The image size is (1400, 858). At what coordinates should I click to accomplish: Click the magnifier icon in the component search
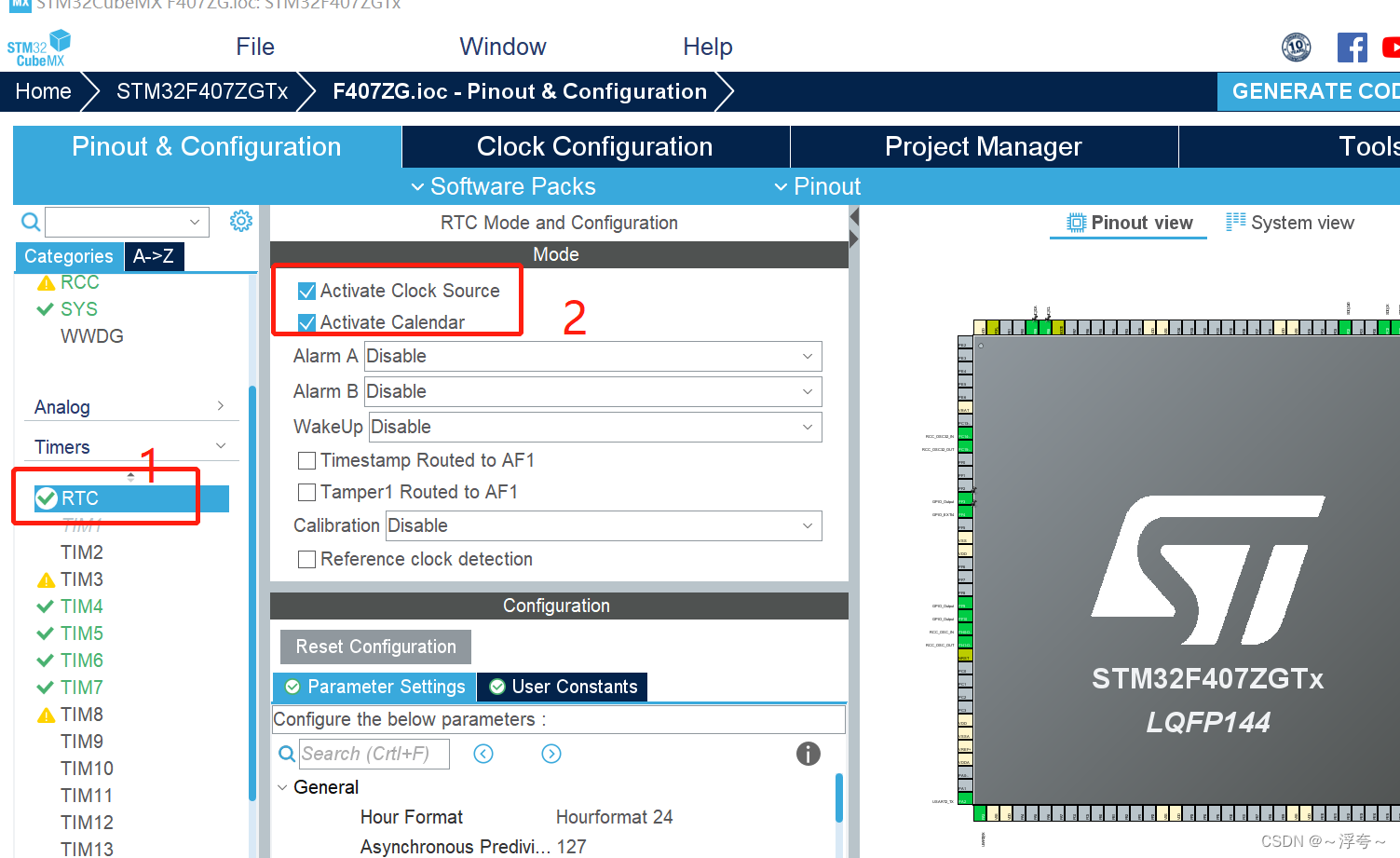[30, 222]
